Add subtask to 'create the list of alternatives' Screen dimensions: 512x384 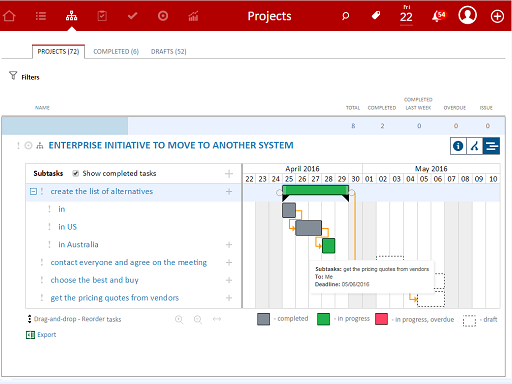pos(229,191)
